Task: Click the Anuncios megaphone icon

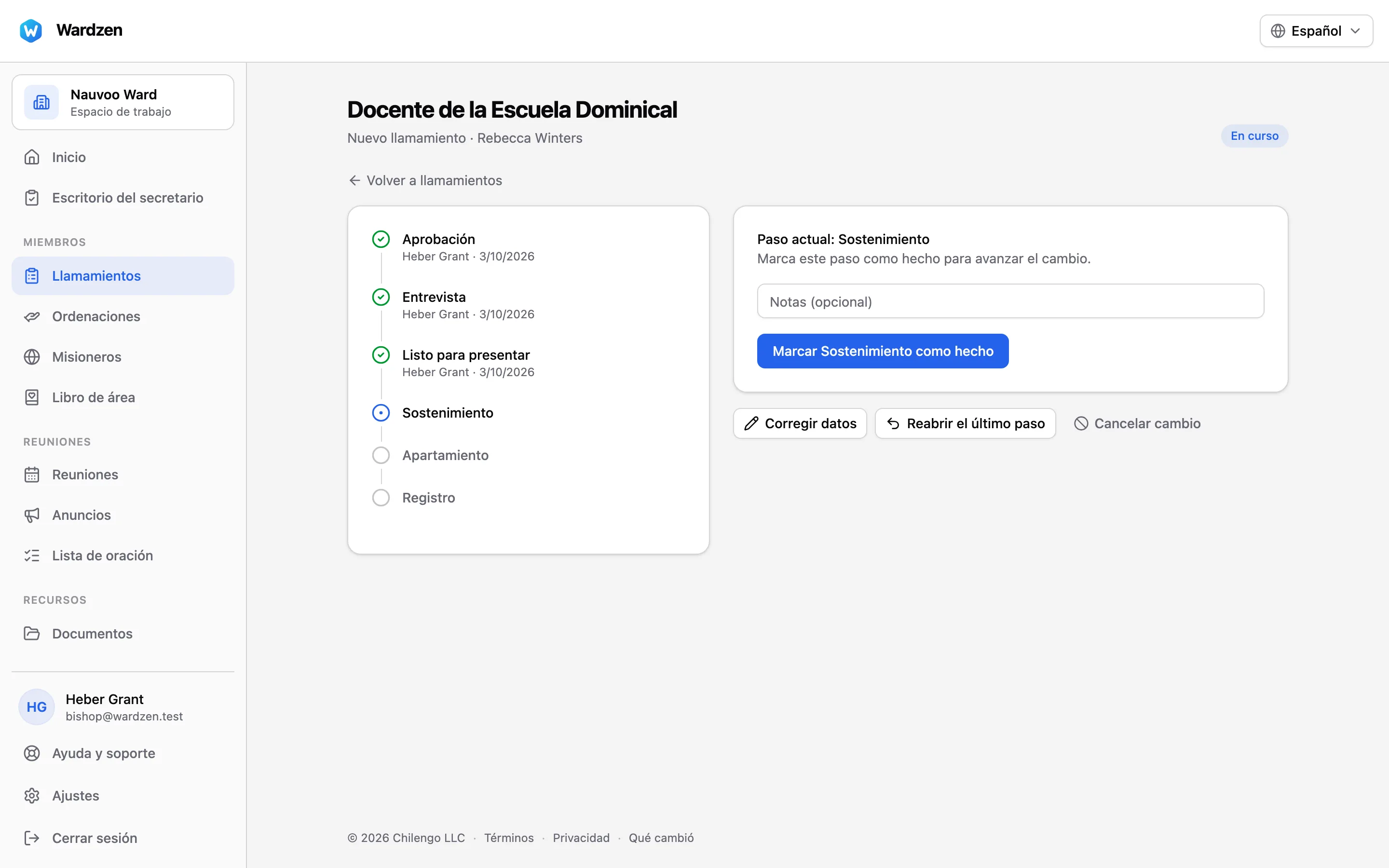Action: [32, 515]
